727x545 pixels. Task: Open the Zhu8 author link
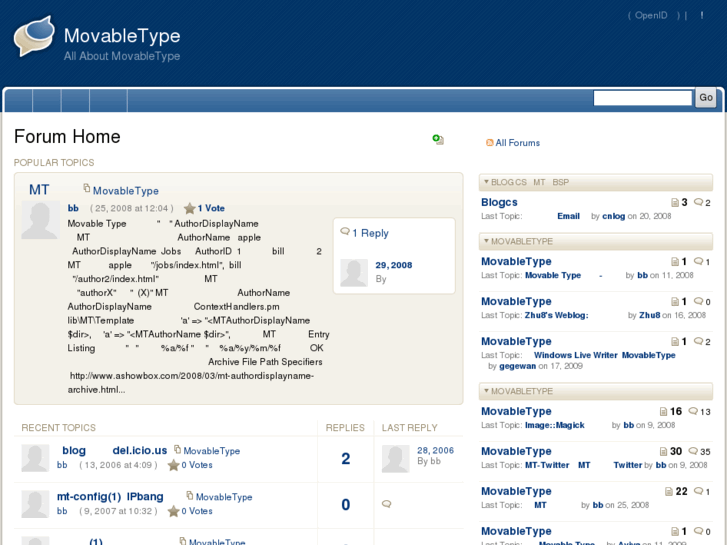click(x=650, y=315)
